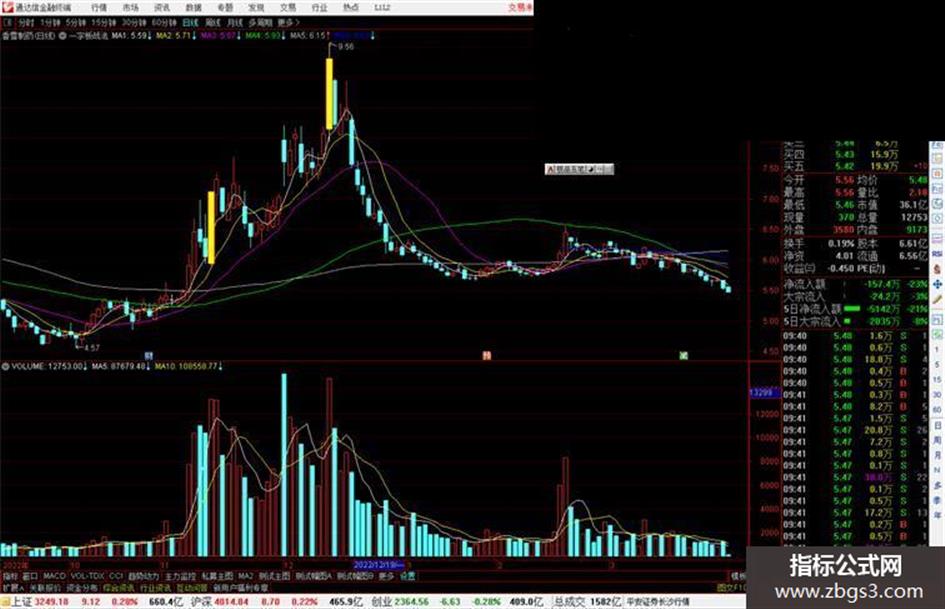Select the 日线 daily period
Image resolution: width=945 pixels, height=609 pixels.
[x=190, y=22]
